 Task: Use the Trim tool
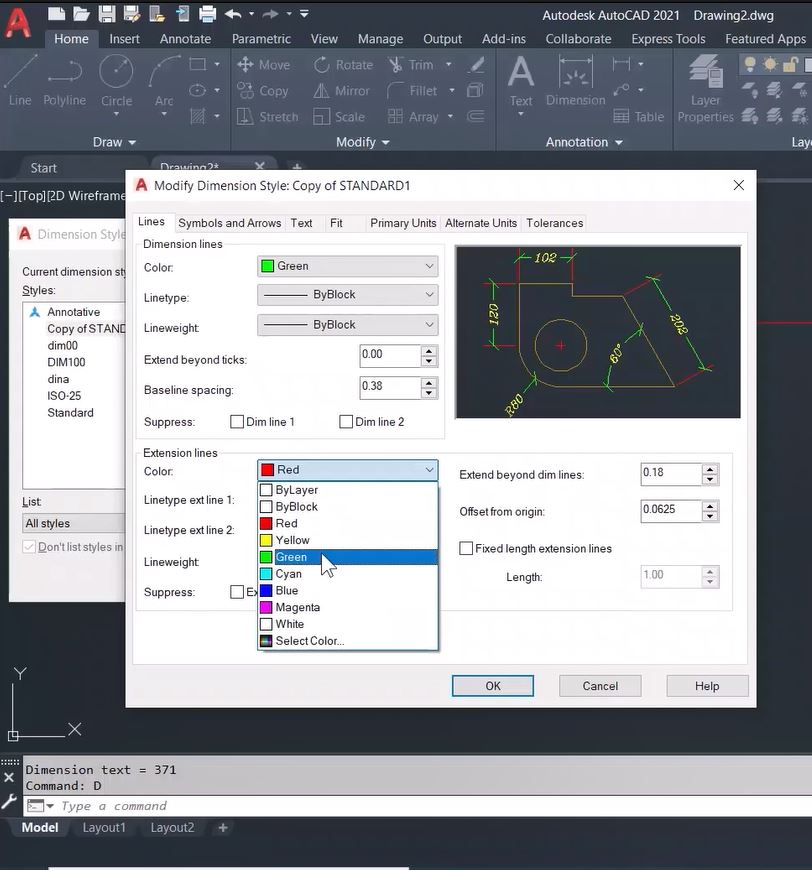411,65
